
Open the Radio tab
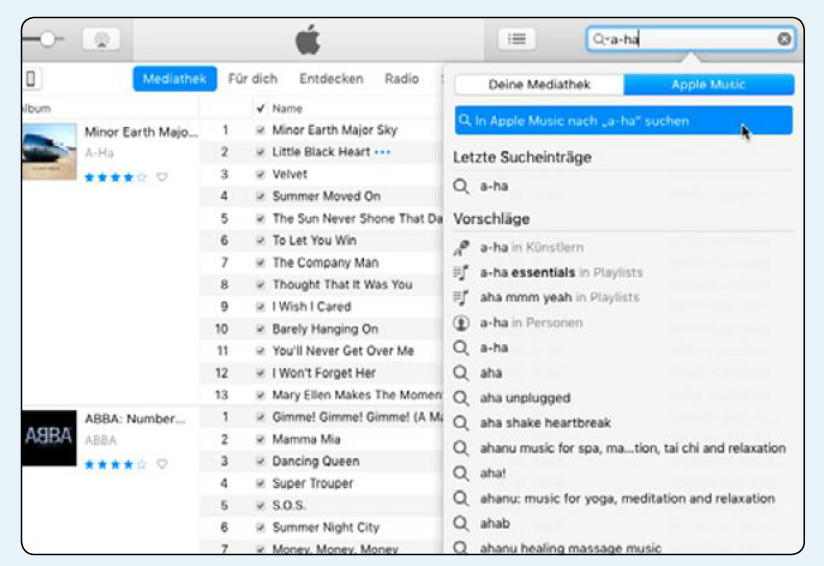pos(401,79)
